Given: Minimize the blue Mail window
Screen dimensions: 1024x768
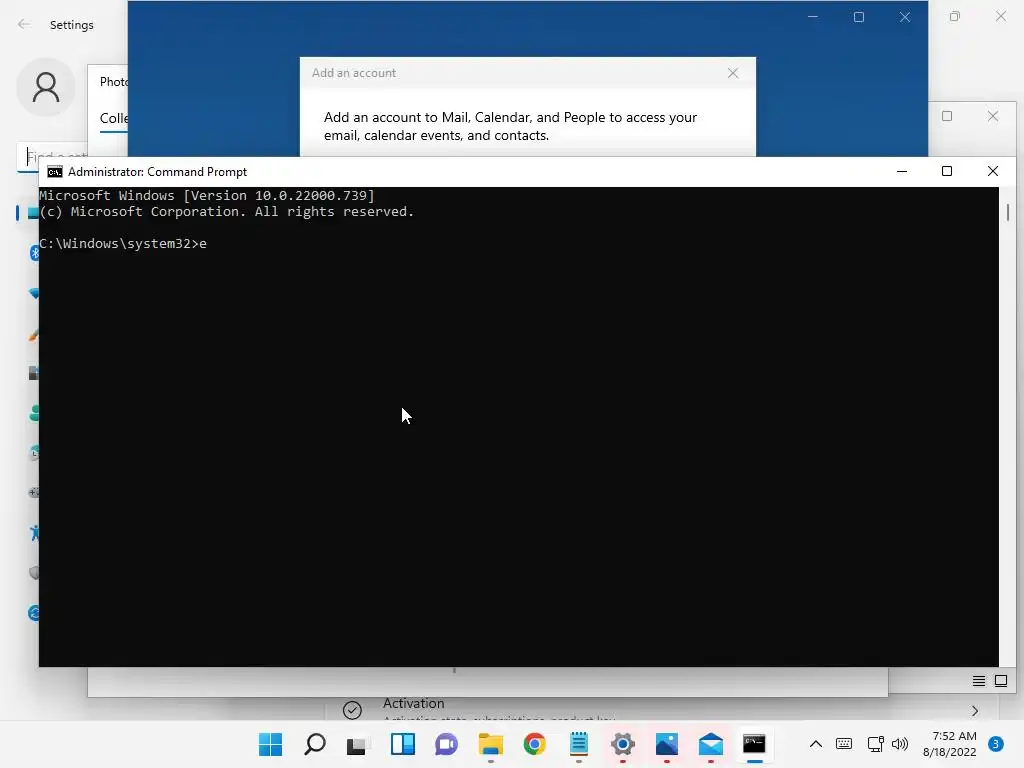Looking at the screenshot, I should (x=813, y=17).
